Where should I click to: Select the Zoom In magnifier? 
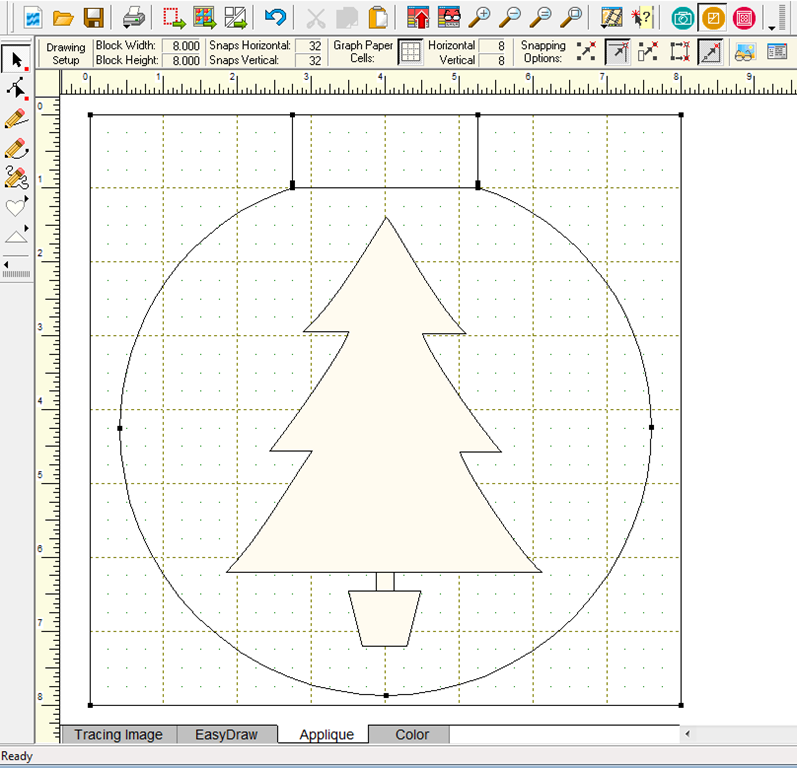pyautogui.click(x=479, y=18)
